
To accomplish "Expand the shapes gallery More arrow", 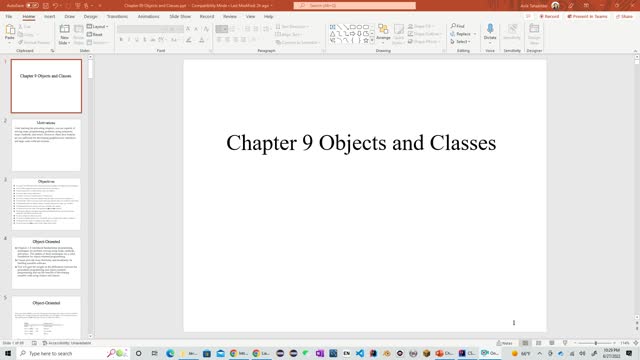I will click(372, 40).
